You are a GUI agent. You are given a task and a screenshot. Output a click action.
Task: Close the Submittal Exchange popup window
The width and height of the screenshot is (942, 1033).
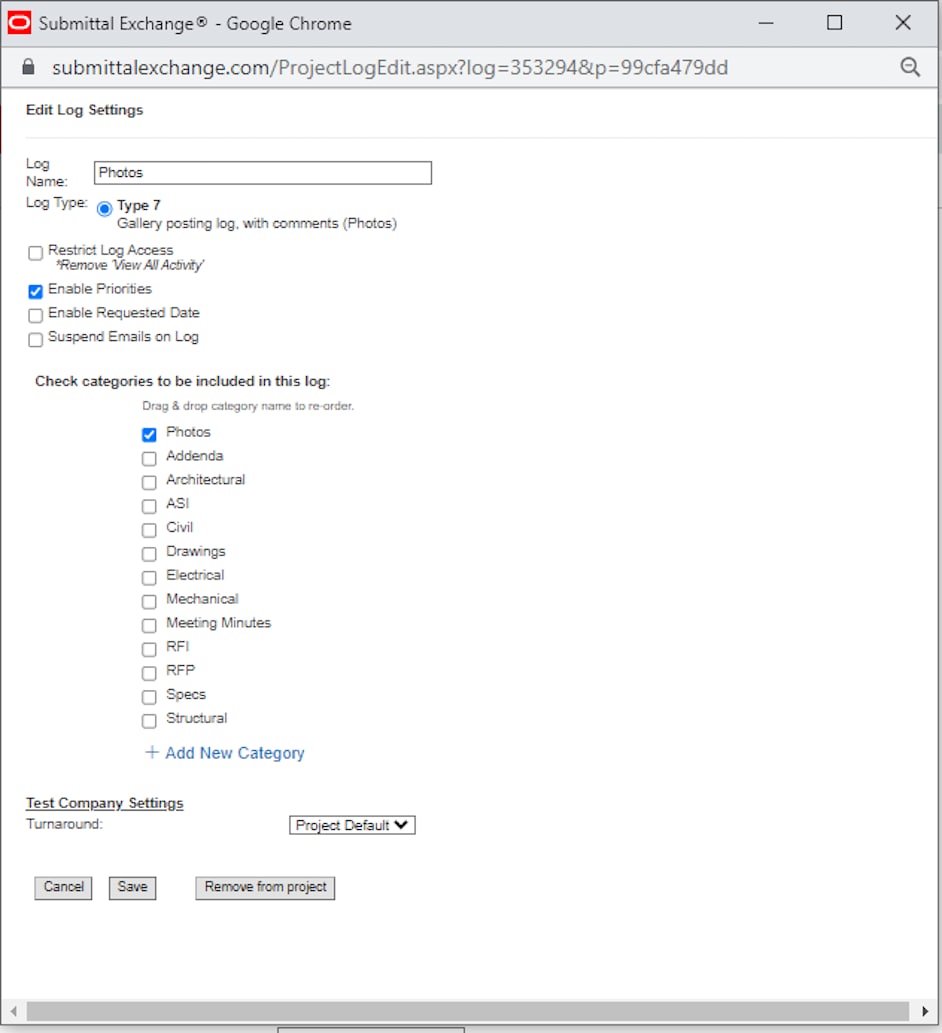click(x=903, y=23)
